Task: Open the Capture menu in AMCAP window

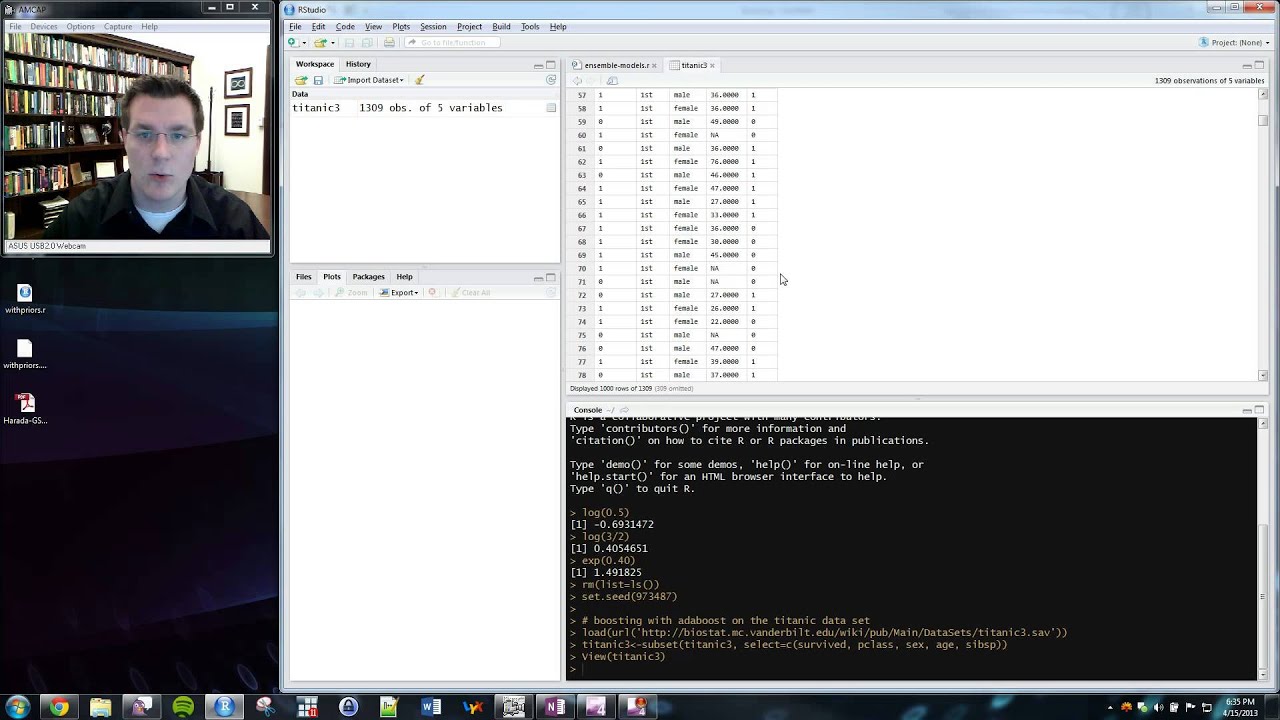Action: pyautogui.click(x=117, y=27)
